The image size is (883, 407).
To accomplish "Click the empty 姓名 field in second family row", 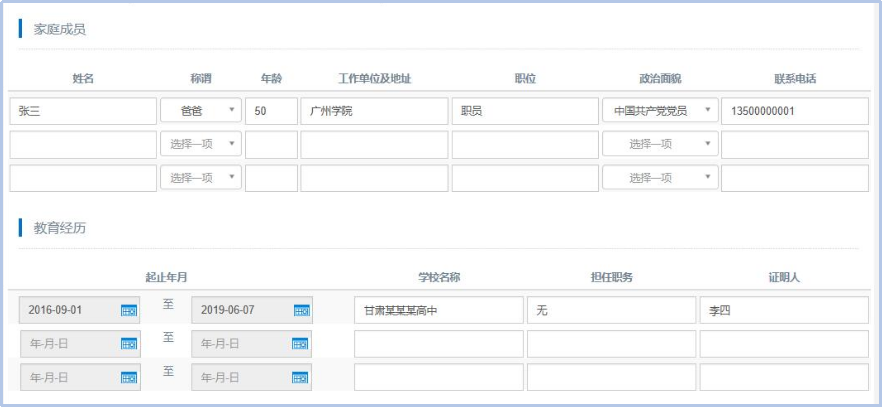I will click(83, 145).
